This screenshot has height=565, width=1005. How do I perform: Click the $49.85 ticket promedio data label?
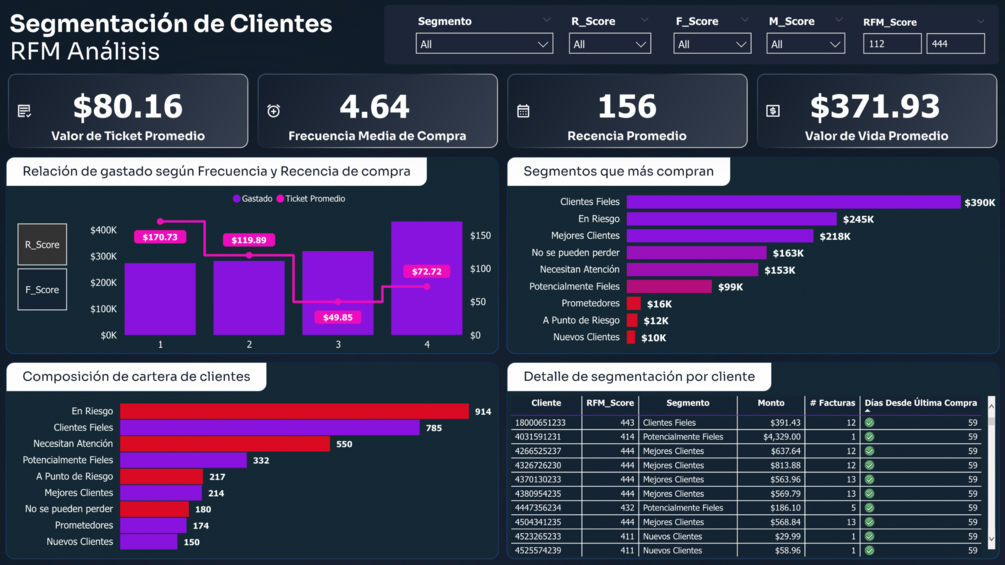click(338, 317)
